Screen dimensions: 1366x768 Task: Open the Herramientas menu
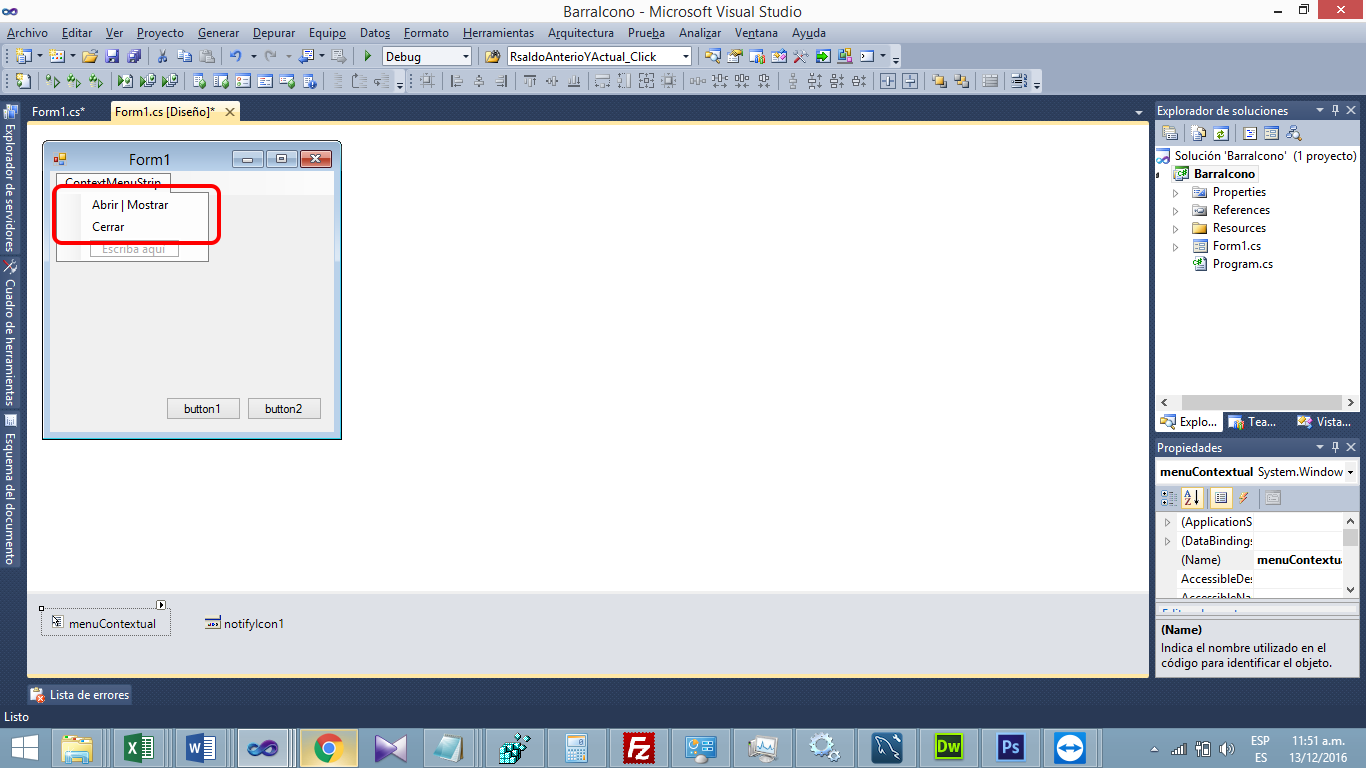tap(498, 33)
